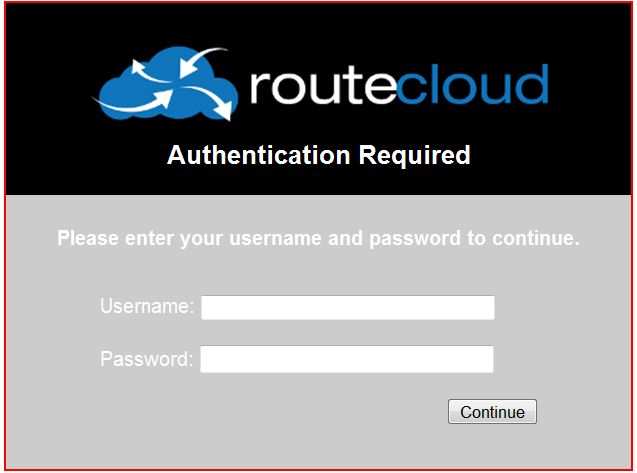The width and height of the screenshot is (637, 473).
Task: Click the Username label
Action: point(147,306)
